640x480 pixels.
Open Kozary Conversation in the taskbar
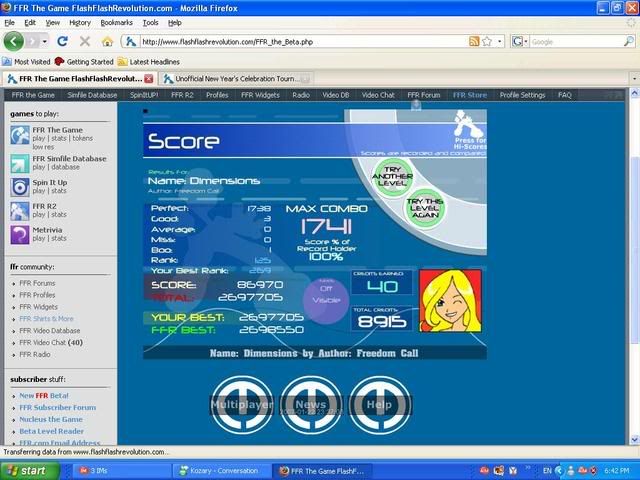click(220, 470)
